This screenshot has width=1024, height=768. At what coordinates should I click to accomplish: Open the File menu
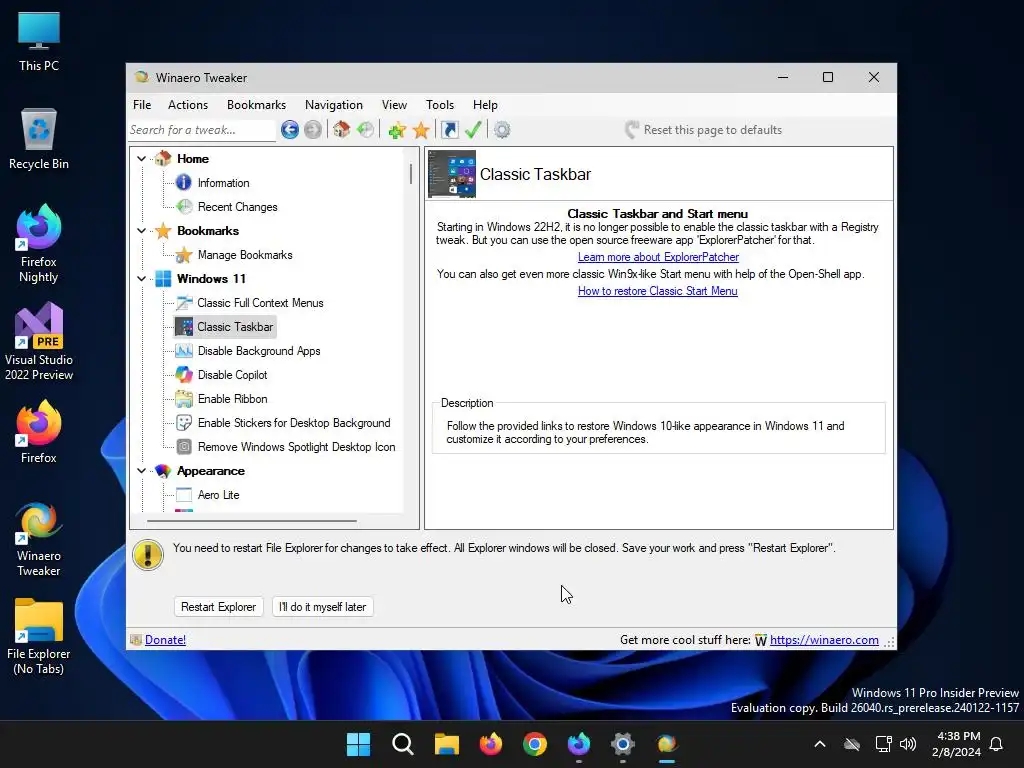(x=142, y=104)
